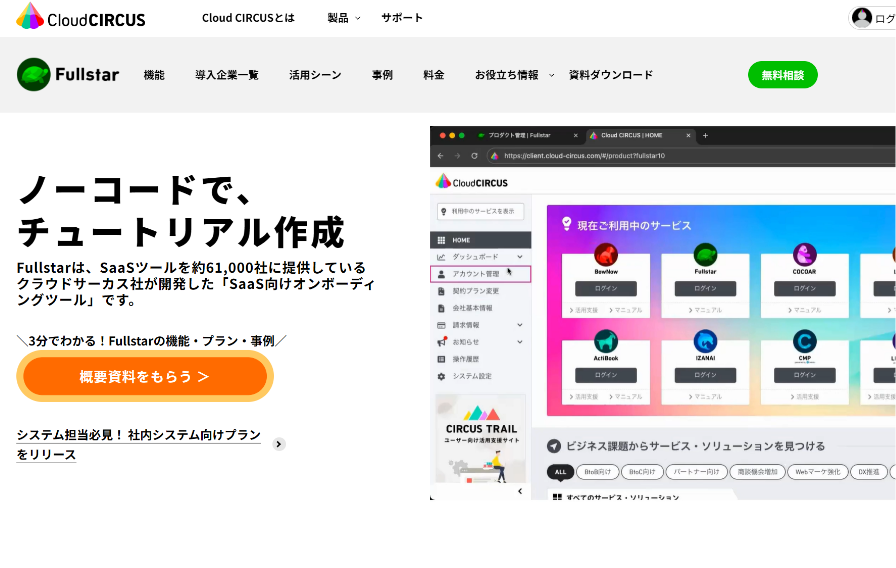Open the 料金 pricing menu item
The width and height of the screenshot is (896, 568).
tap(434, 75)
